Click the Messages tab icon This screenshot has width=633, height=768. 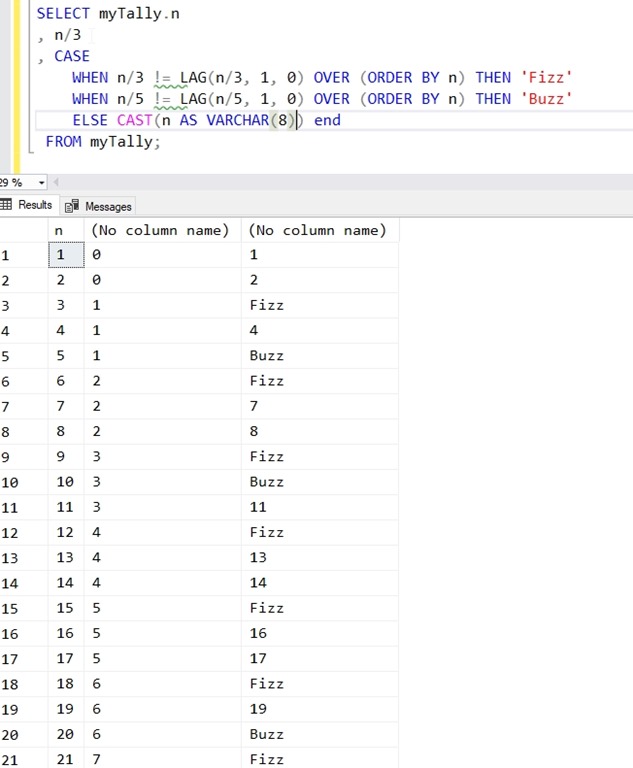72,206
